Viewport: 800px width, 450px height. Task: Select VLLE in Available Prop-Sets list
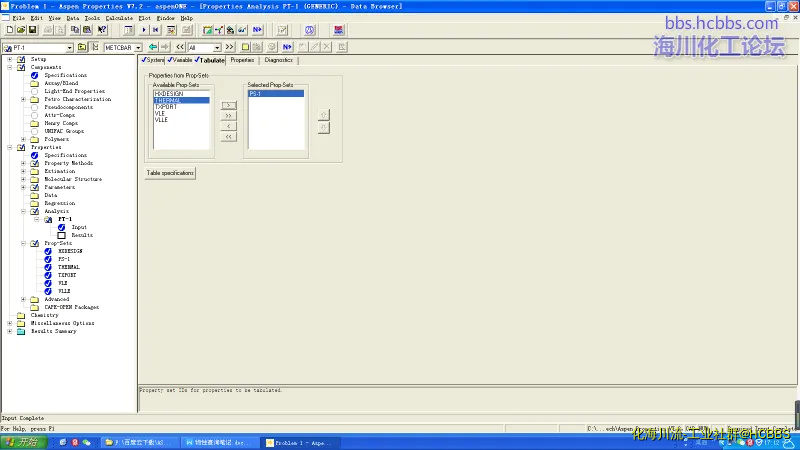click(181, 120)
